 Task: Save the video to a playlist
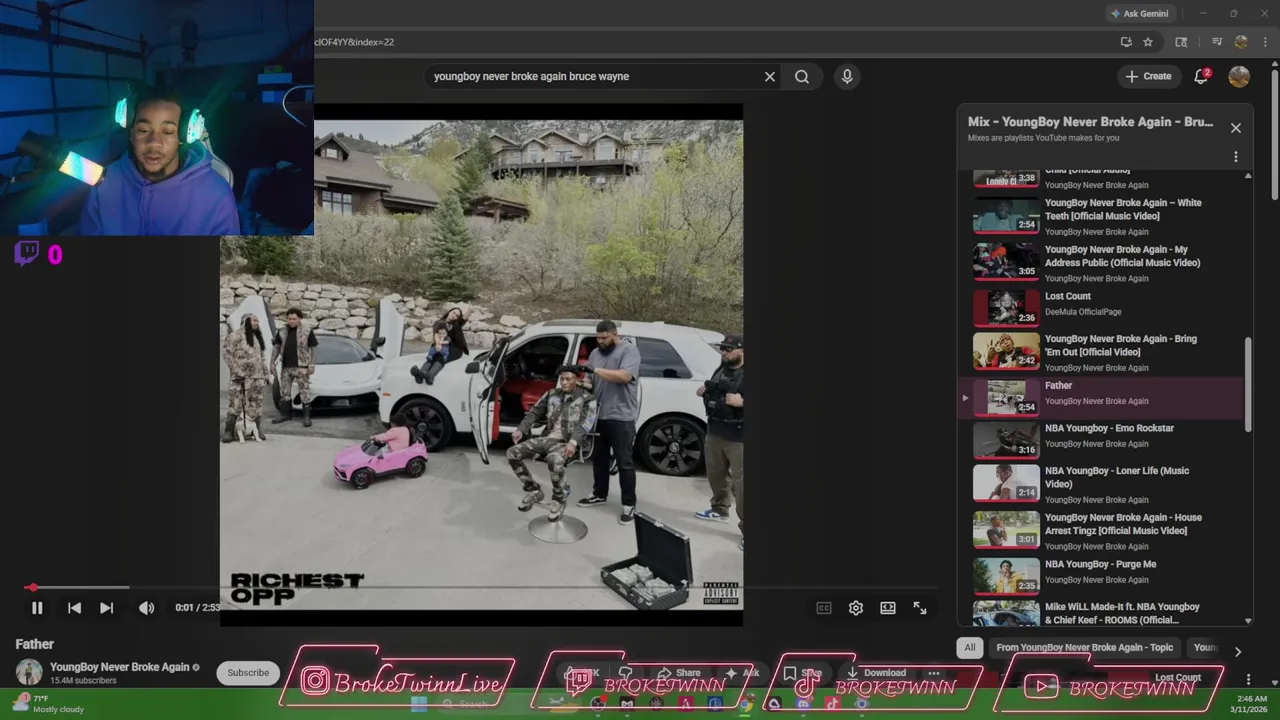[802, 673]
